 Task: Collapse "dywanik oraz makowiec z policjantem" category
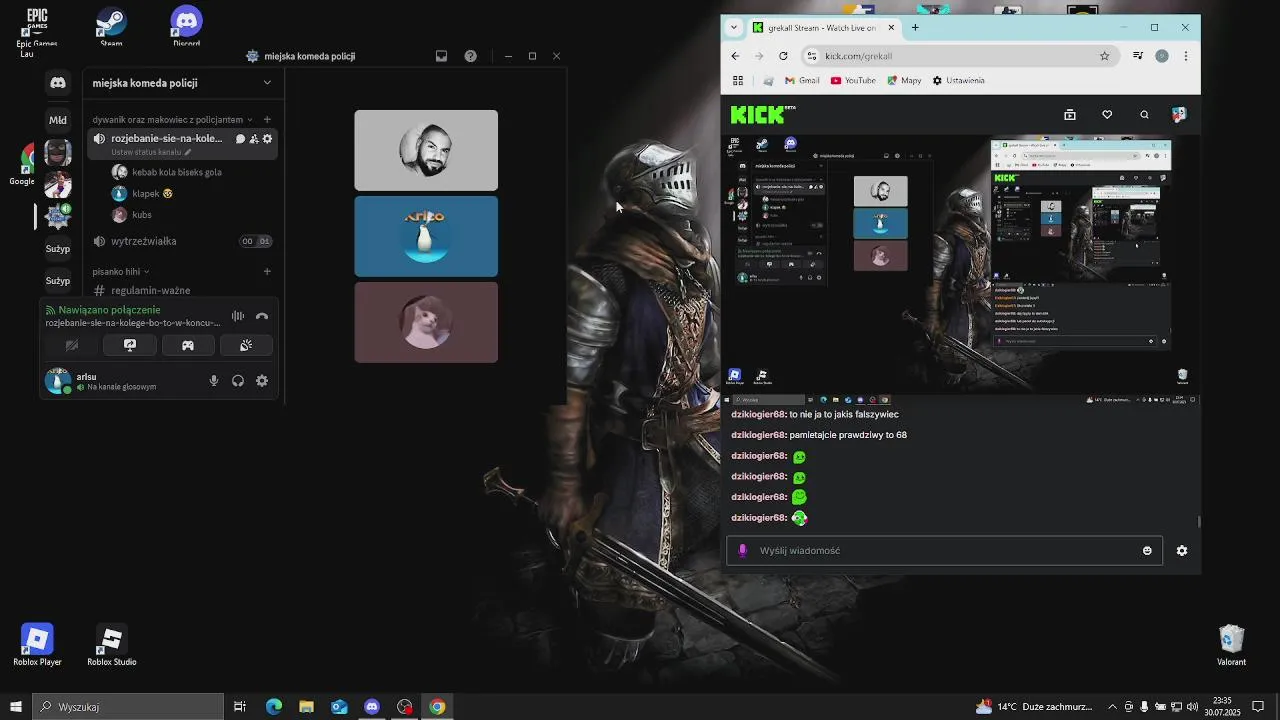(x=172, y=120)
